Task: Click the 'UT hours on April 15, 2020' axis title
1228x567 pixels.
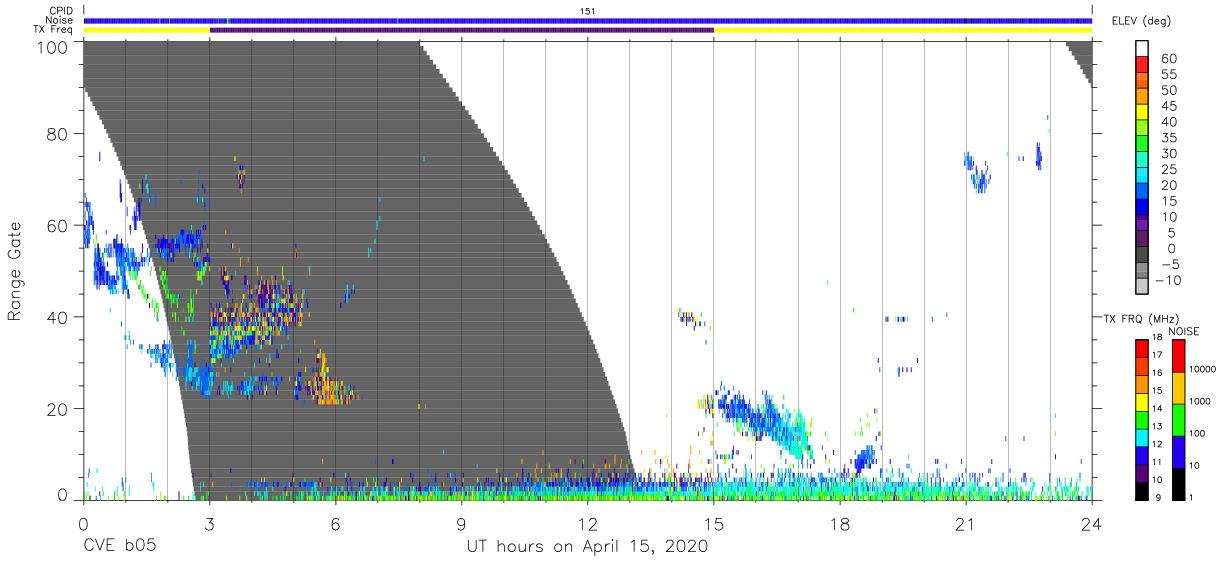Action: 587,547
